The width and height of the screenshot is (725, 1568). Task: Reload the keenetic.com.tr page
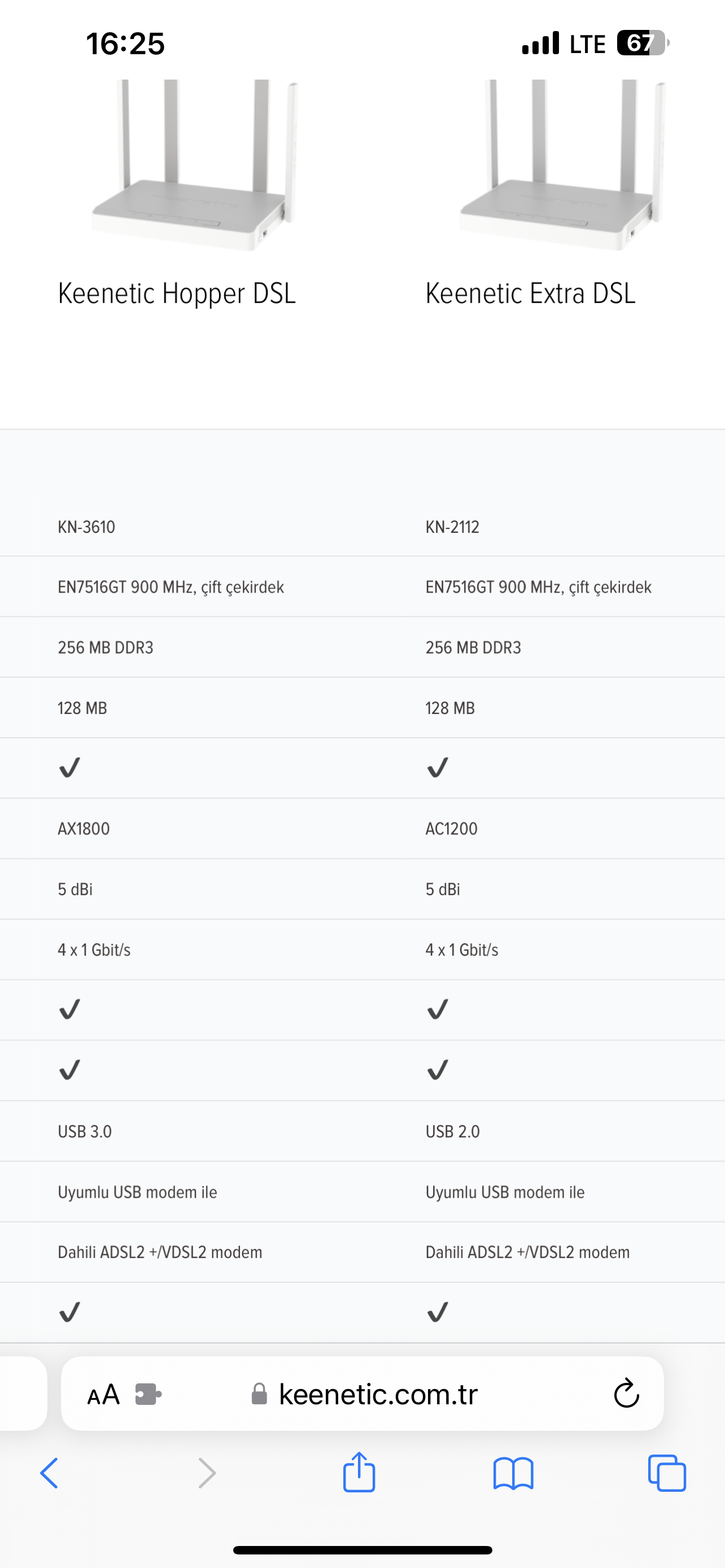626,1394
